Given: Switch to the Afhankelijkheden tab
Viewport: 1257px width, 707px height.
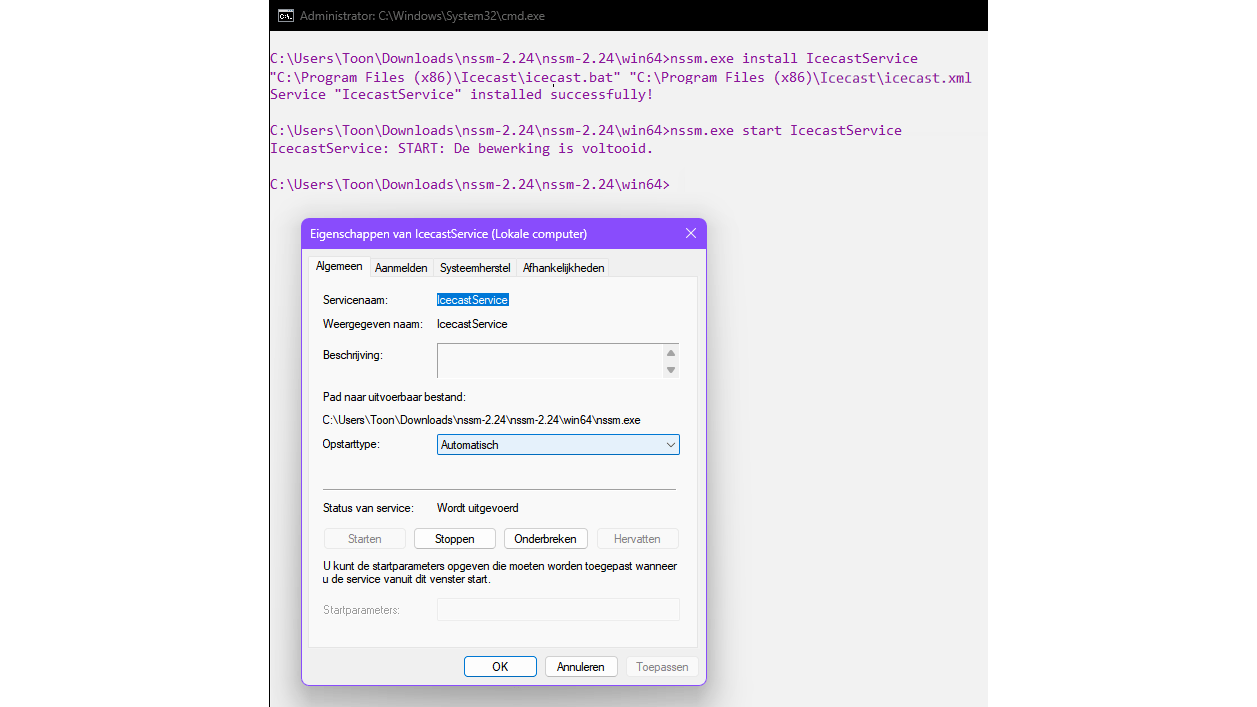Looking at the screenshot, I should pos(563,268).
